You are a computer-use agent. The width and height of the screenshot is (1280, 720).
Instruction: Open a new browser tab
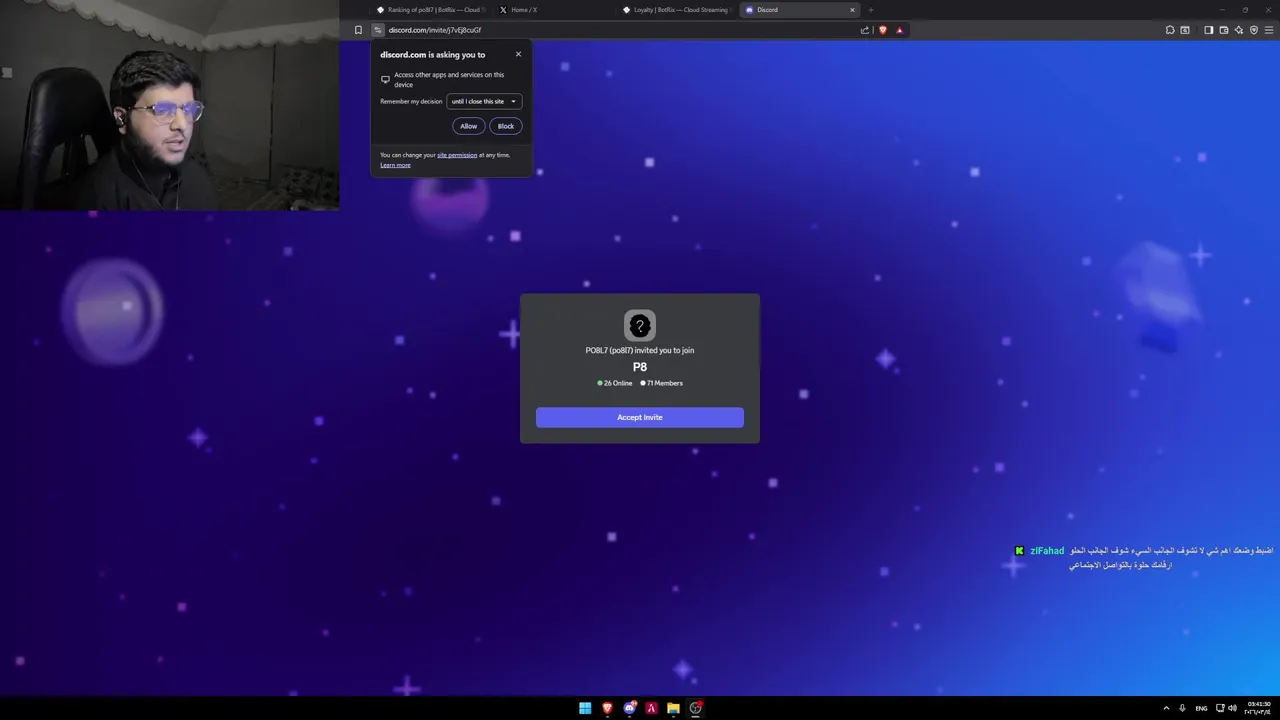[x=870, y=10]
